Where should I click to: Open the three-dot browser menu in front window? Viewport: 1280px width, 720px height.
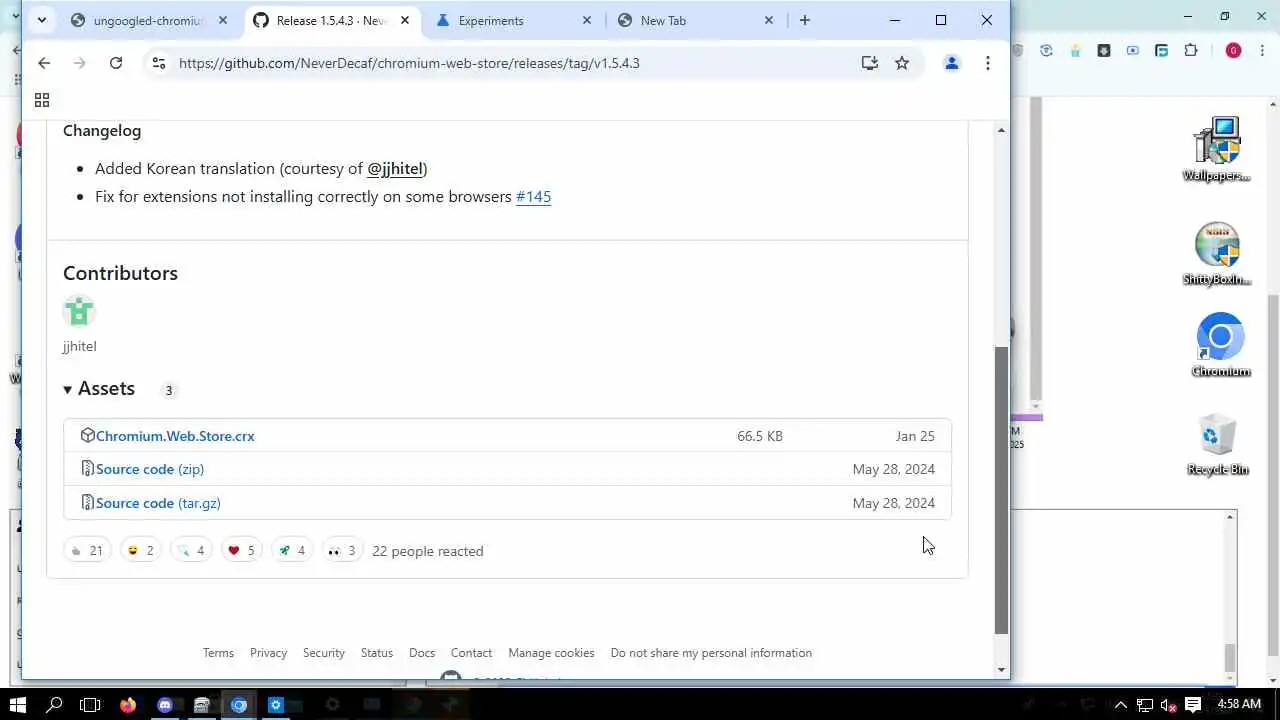[x=988, y=63]
